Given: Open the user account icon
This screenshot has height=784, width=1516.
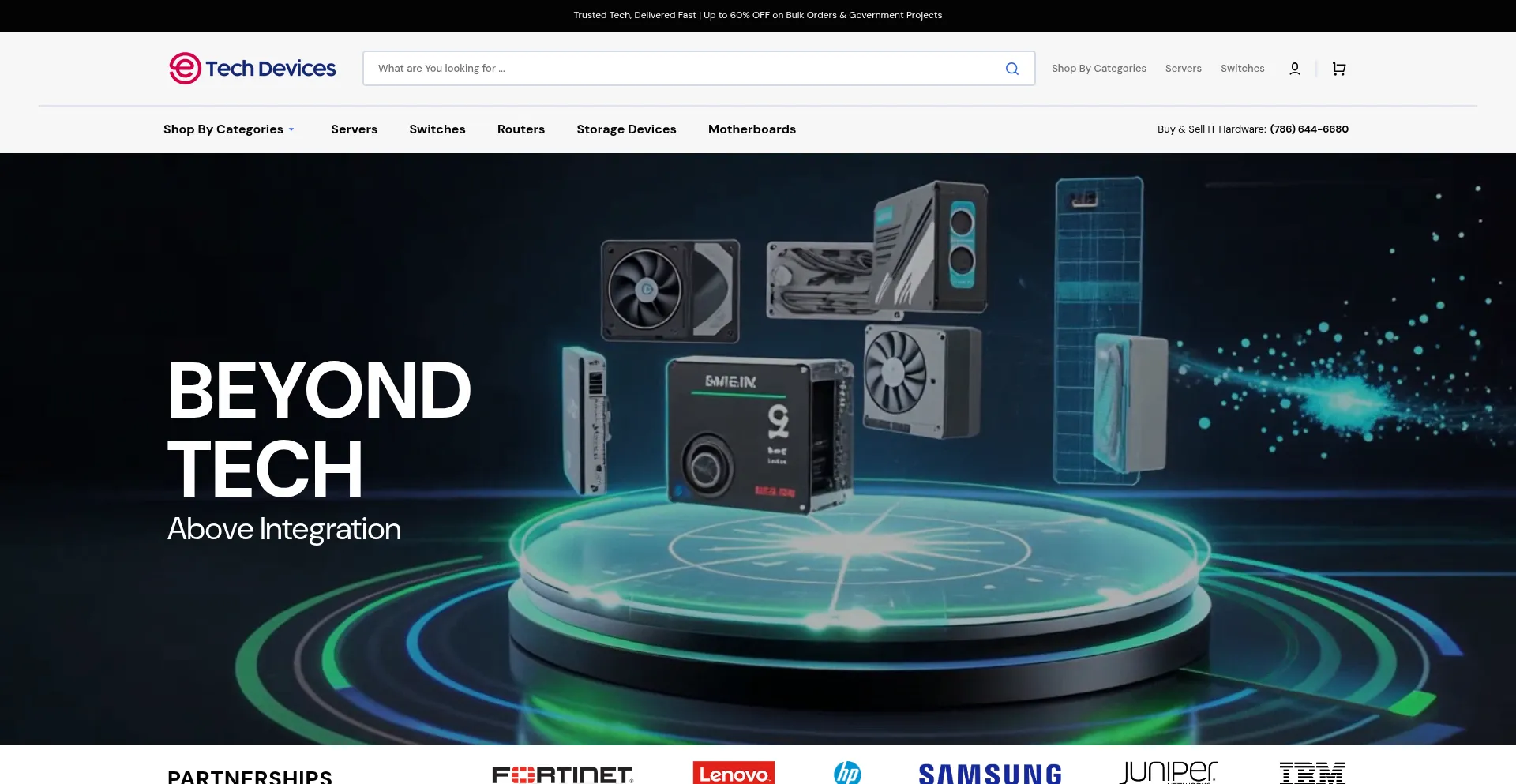Looking at the screenshot, I should pos(1294,69).
